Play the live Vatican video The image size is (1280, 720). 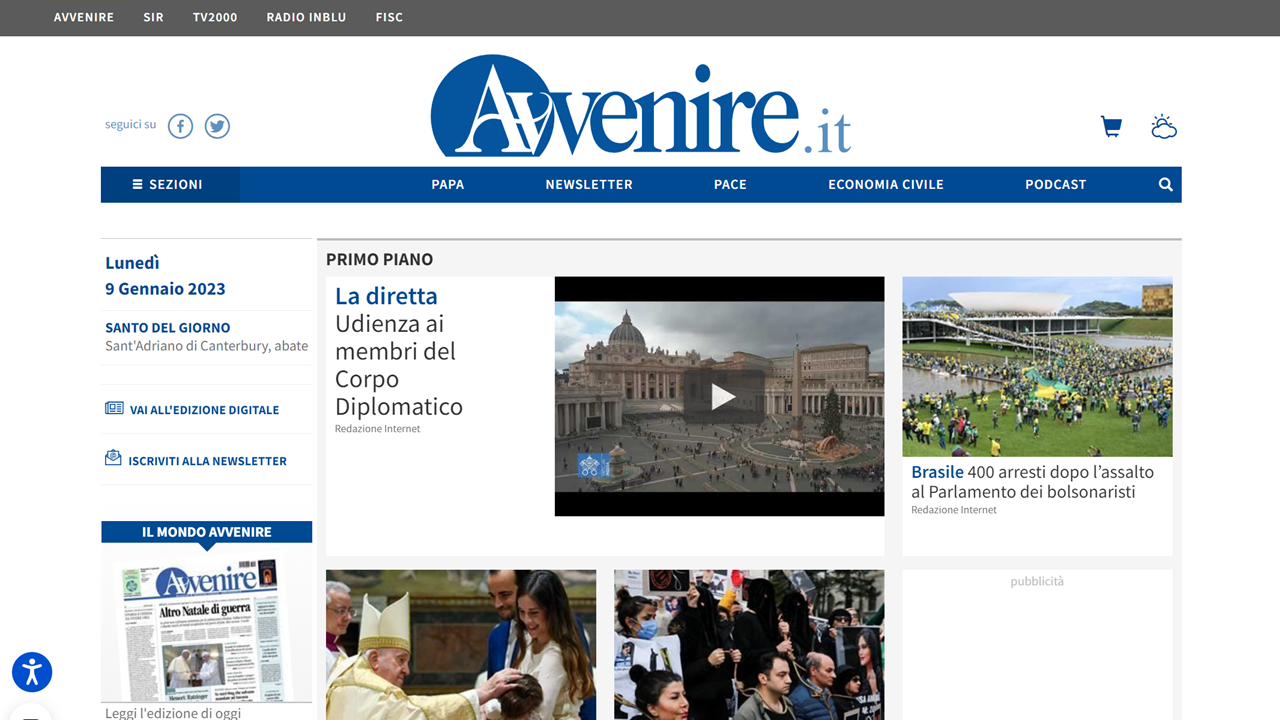point(720,397)
